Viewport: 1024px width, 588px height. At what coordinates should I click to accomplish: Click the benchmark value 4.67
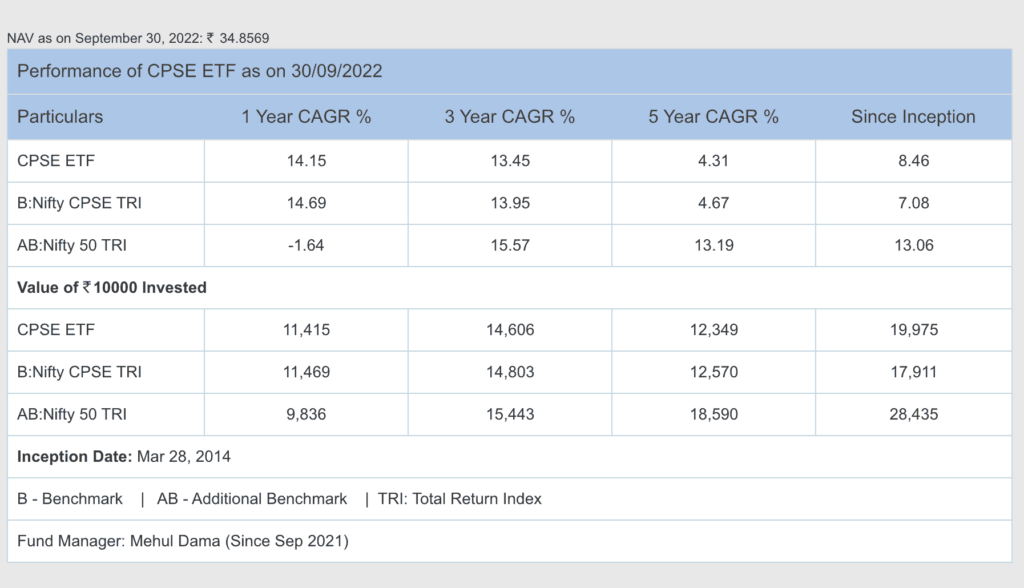coord(713,203)
